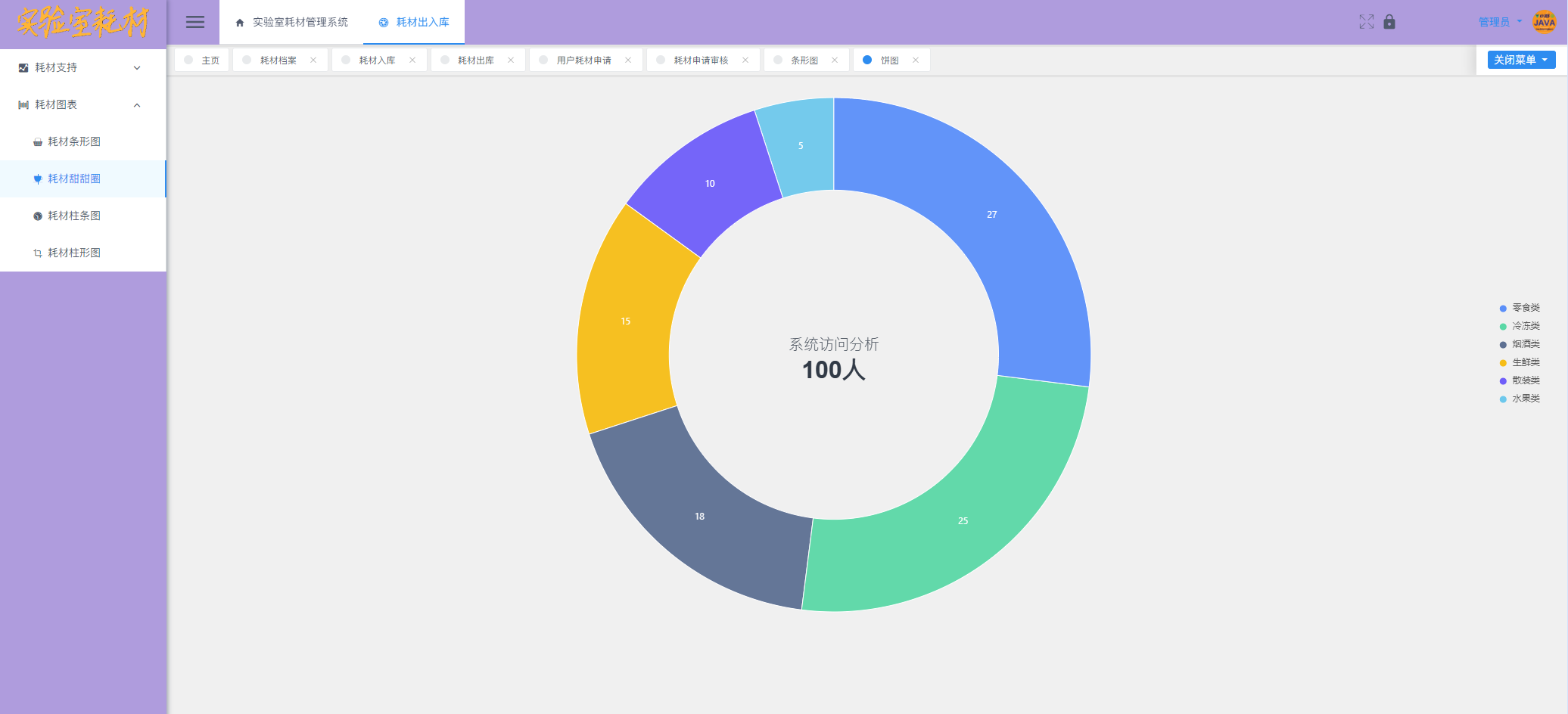Open the 耗材出入库 top navigation tab
Screen dimensions: 1568x714
point(414,23)
